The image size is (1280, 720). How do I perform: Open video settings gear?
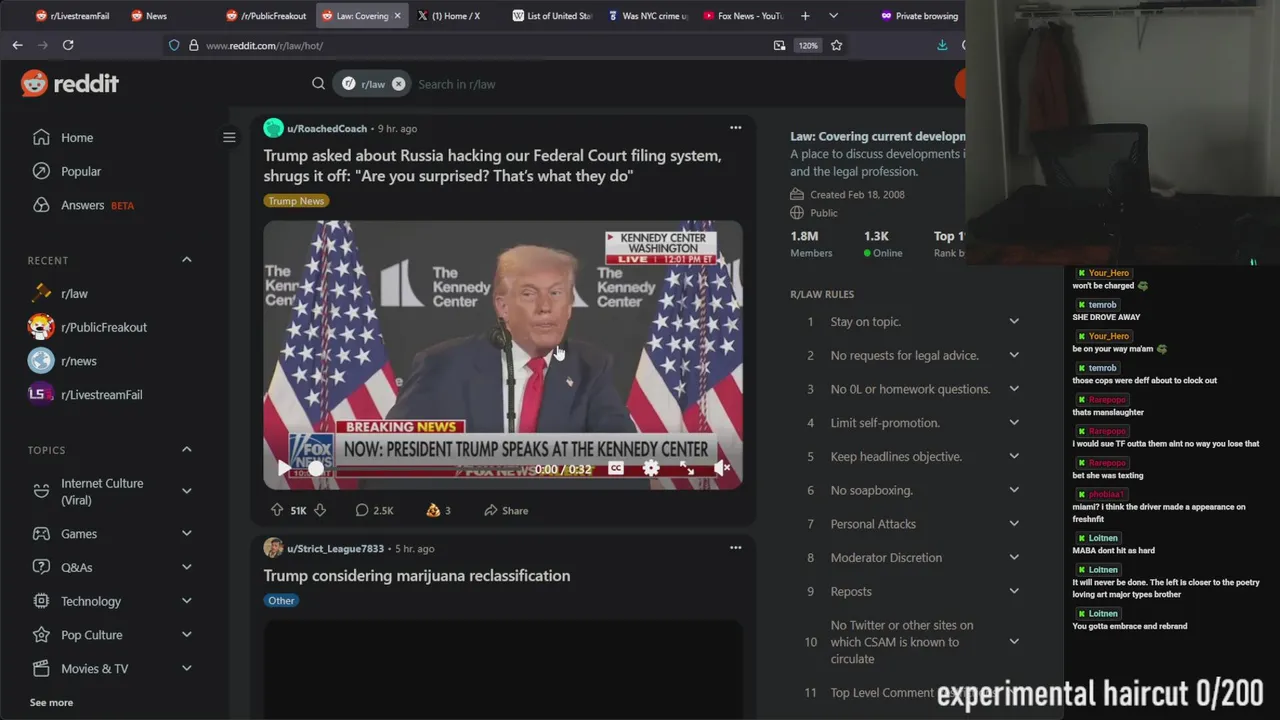coord(651,468)
